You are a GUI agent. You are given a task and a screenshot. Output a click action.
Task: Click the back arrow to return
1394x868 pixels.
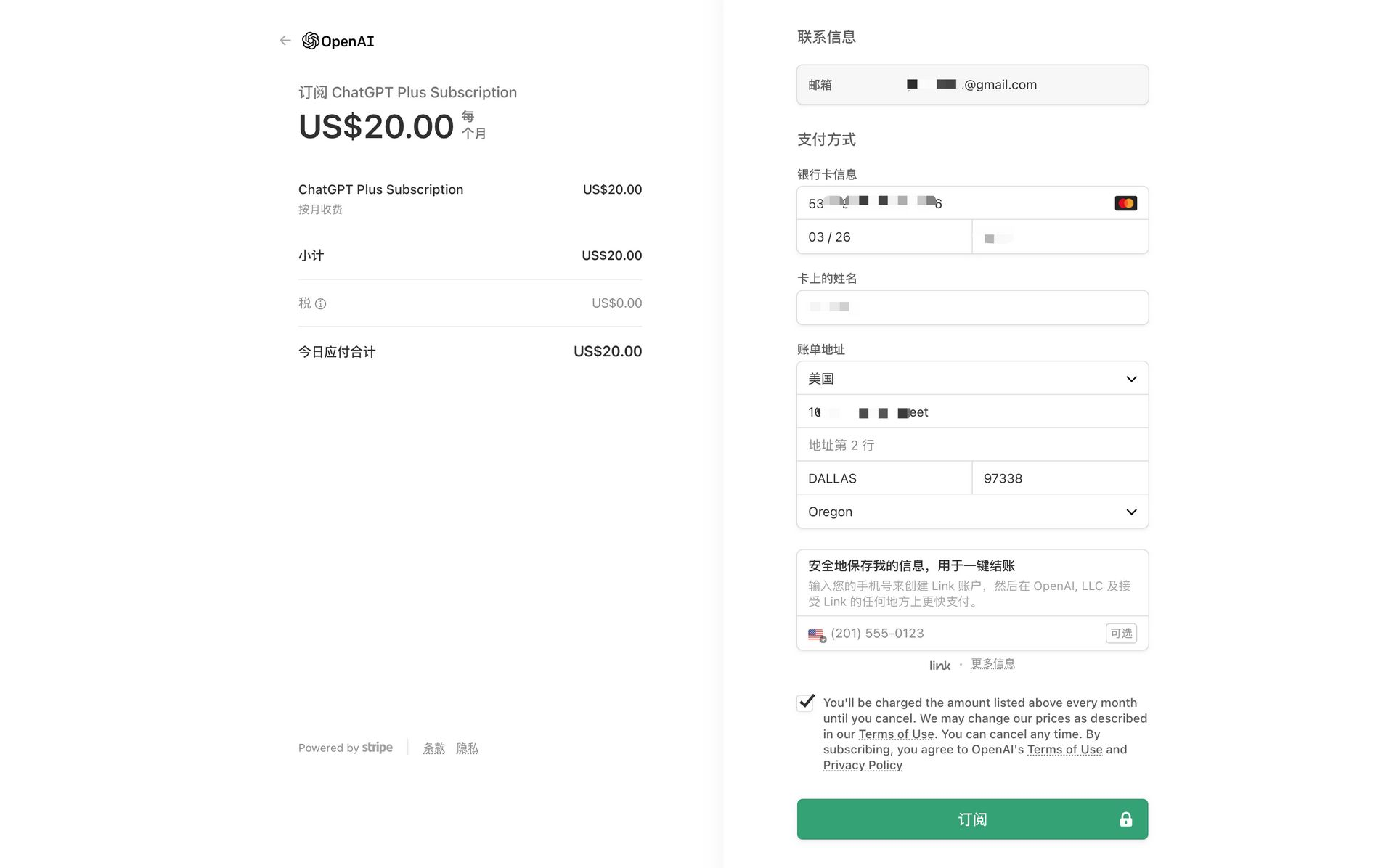pos(285,40)
